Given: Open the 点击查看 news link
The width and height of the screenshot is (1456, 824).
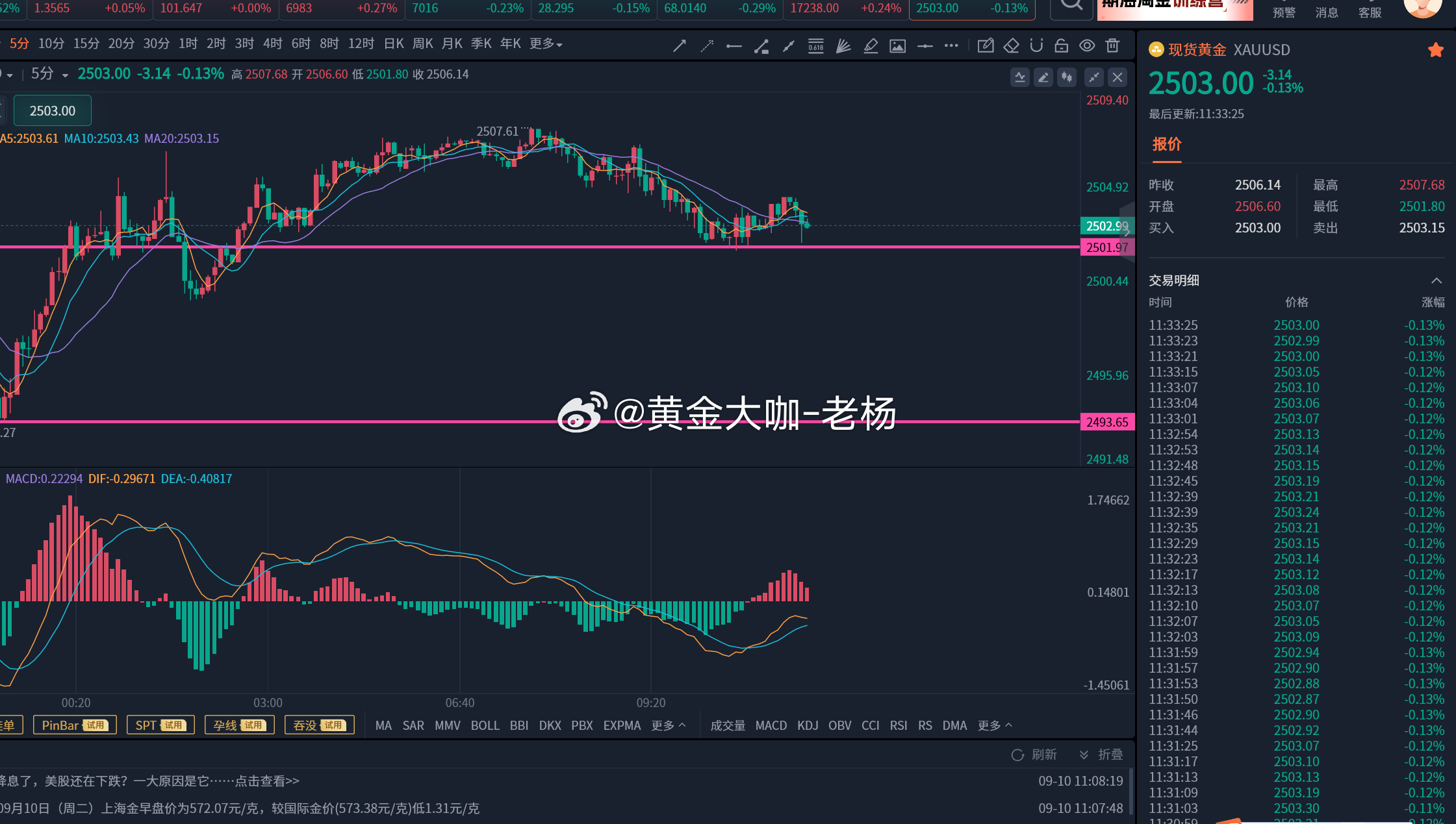Looking at the screenshot, I should tap(254, 781).
